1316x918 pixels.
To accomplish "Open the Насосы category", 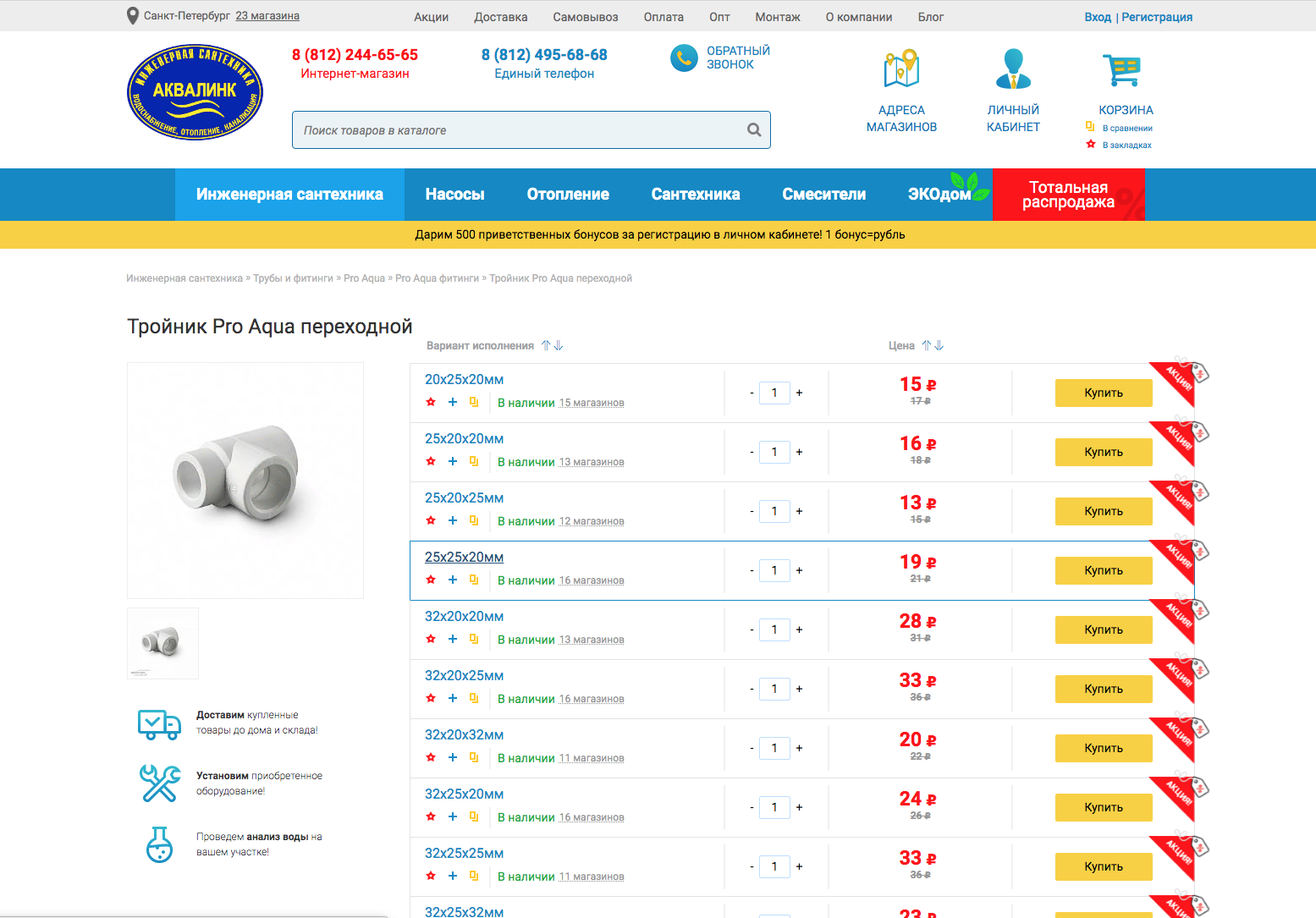I will (x=454, y=195).
